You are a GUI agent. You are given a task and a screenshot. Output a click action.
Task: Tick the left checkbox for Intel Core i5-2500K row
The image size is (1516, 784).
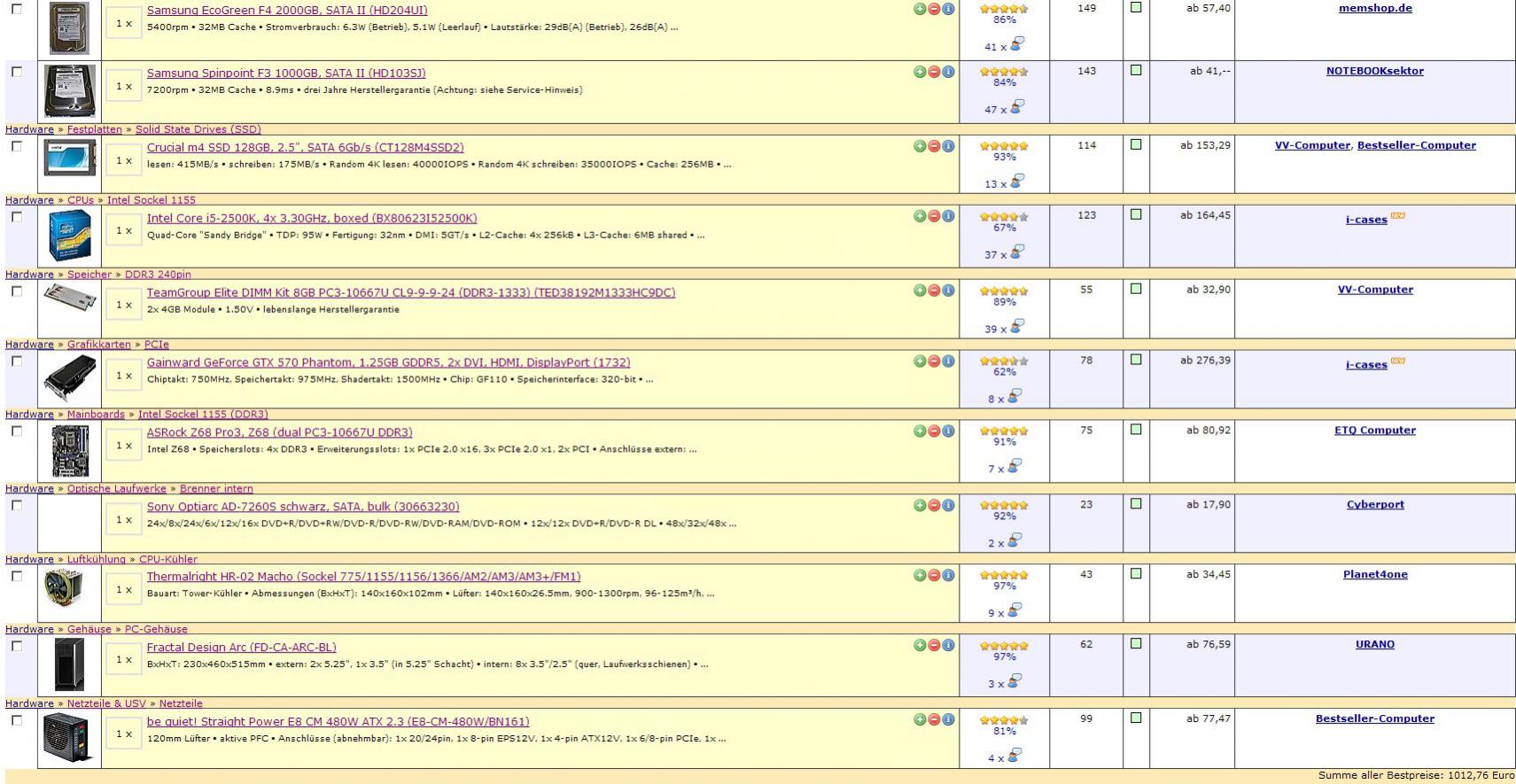17,216
